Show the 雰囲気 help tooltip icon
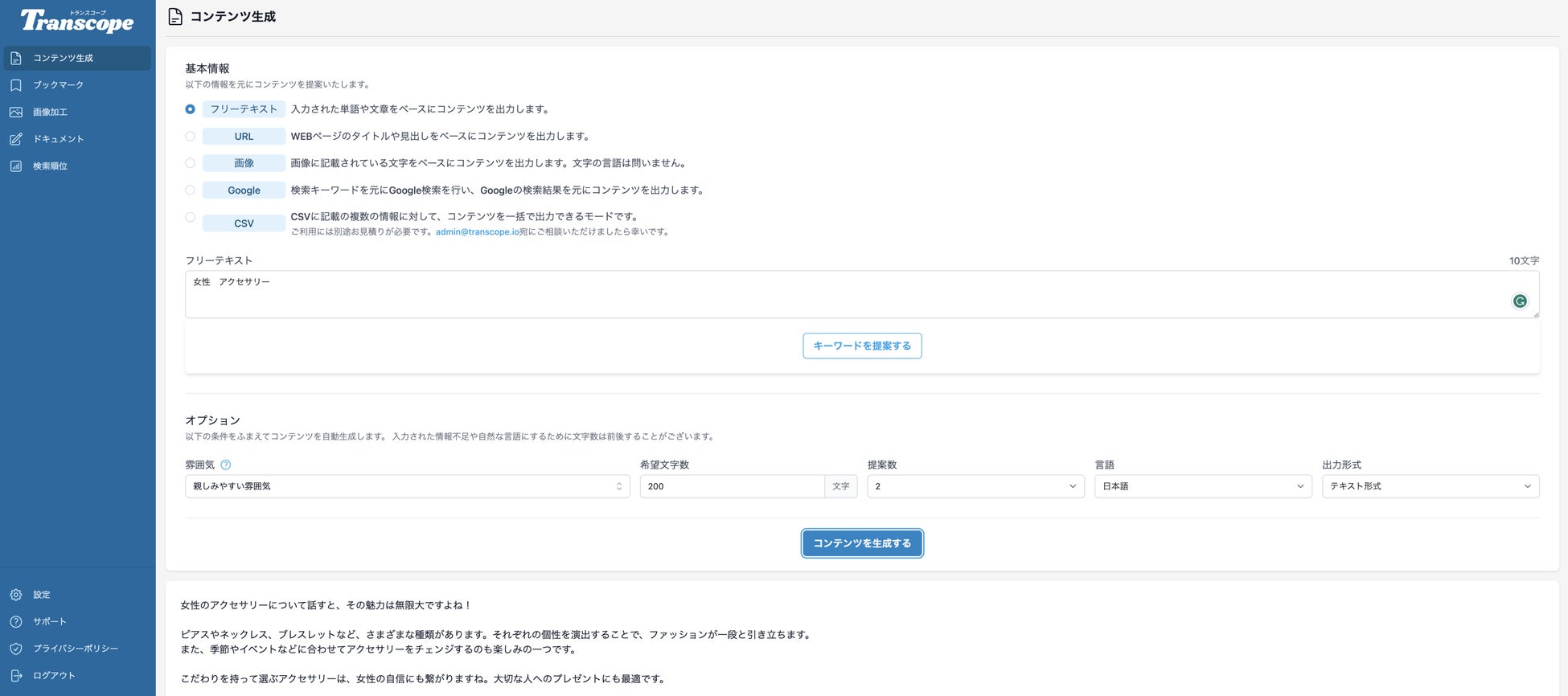Screen dimensions: 1568x696 click(x=226, y=465)
